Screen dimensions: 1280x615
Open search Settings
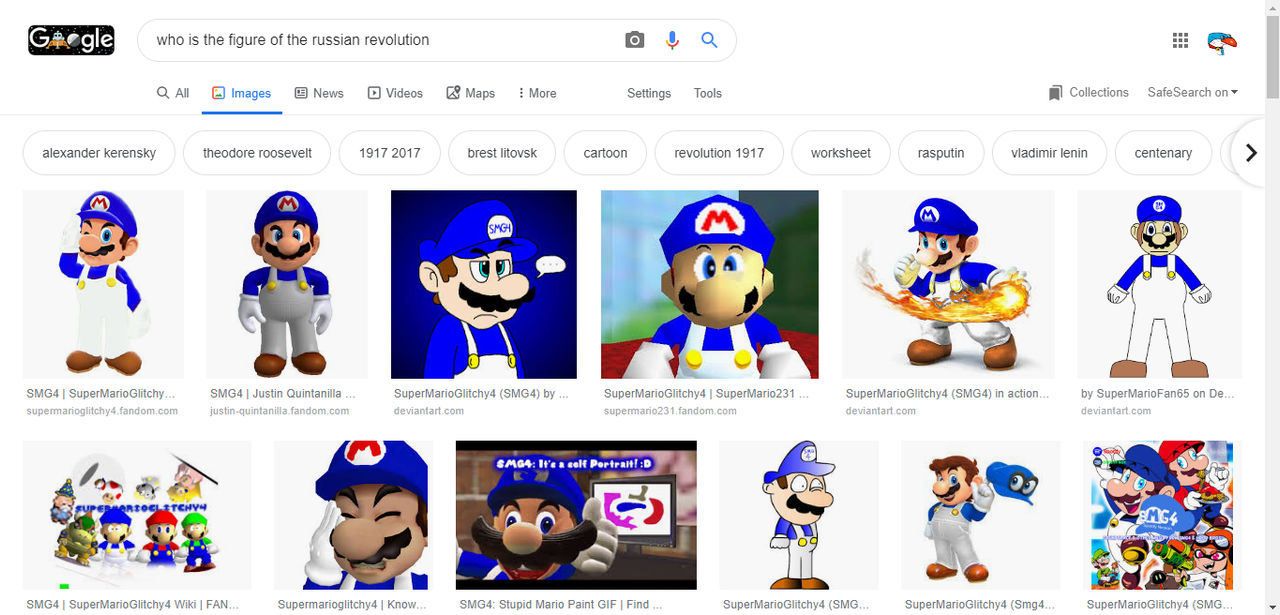pyautogui.click(x=648, y=93)
